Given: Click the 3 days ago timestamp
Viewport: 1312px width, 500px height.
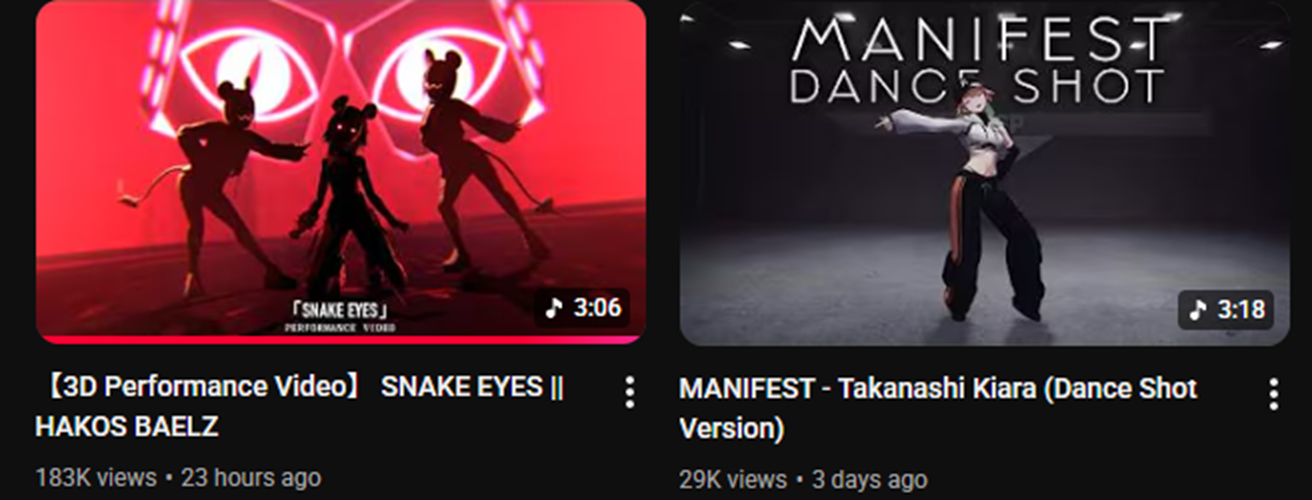Looking at the screenshot, I should 869,479.
